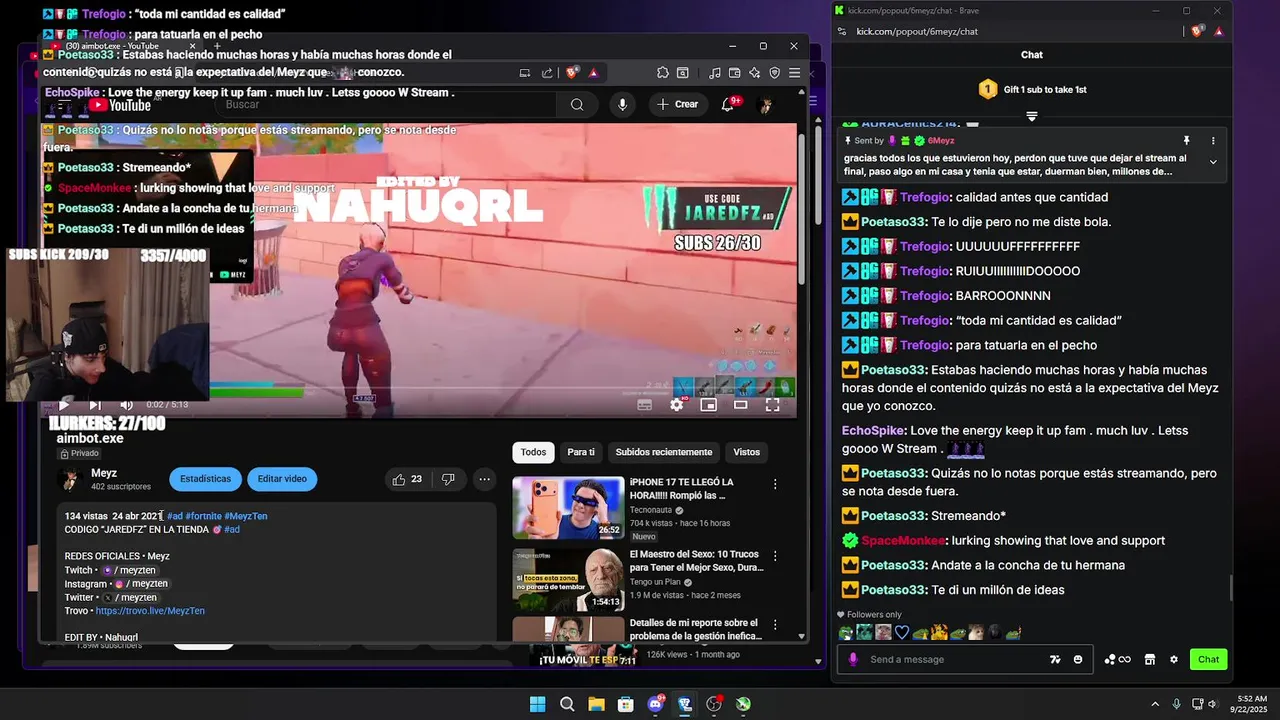The width and height of the screenshot is (1280, 720).
Task: Collapse the Kick chat leaderboard chevron
Action: 1032,117
